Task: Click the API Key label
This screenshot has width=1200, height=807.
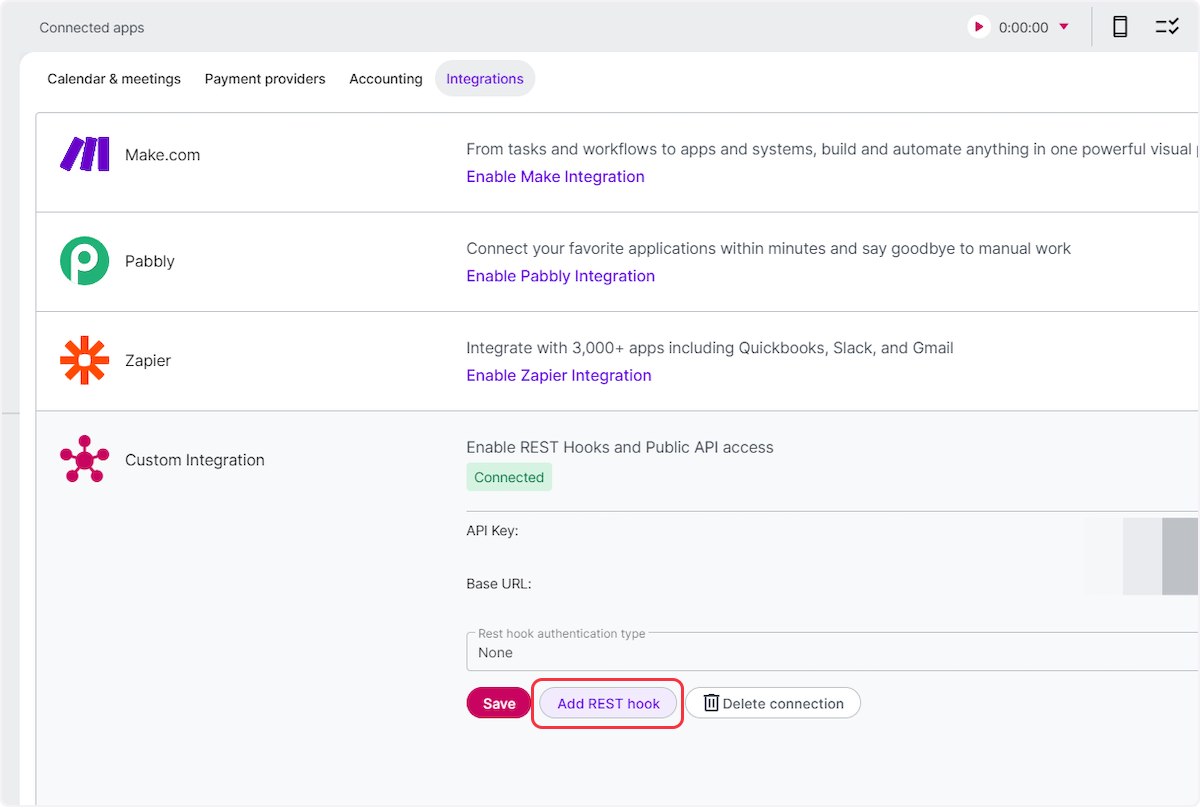Action: (492, 531)
